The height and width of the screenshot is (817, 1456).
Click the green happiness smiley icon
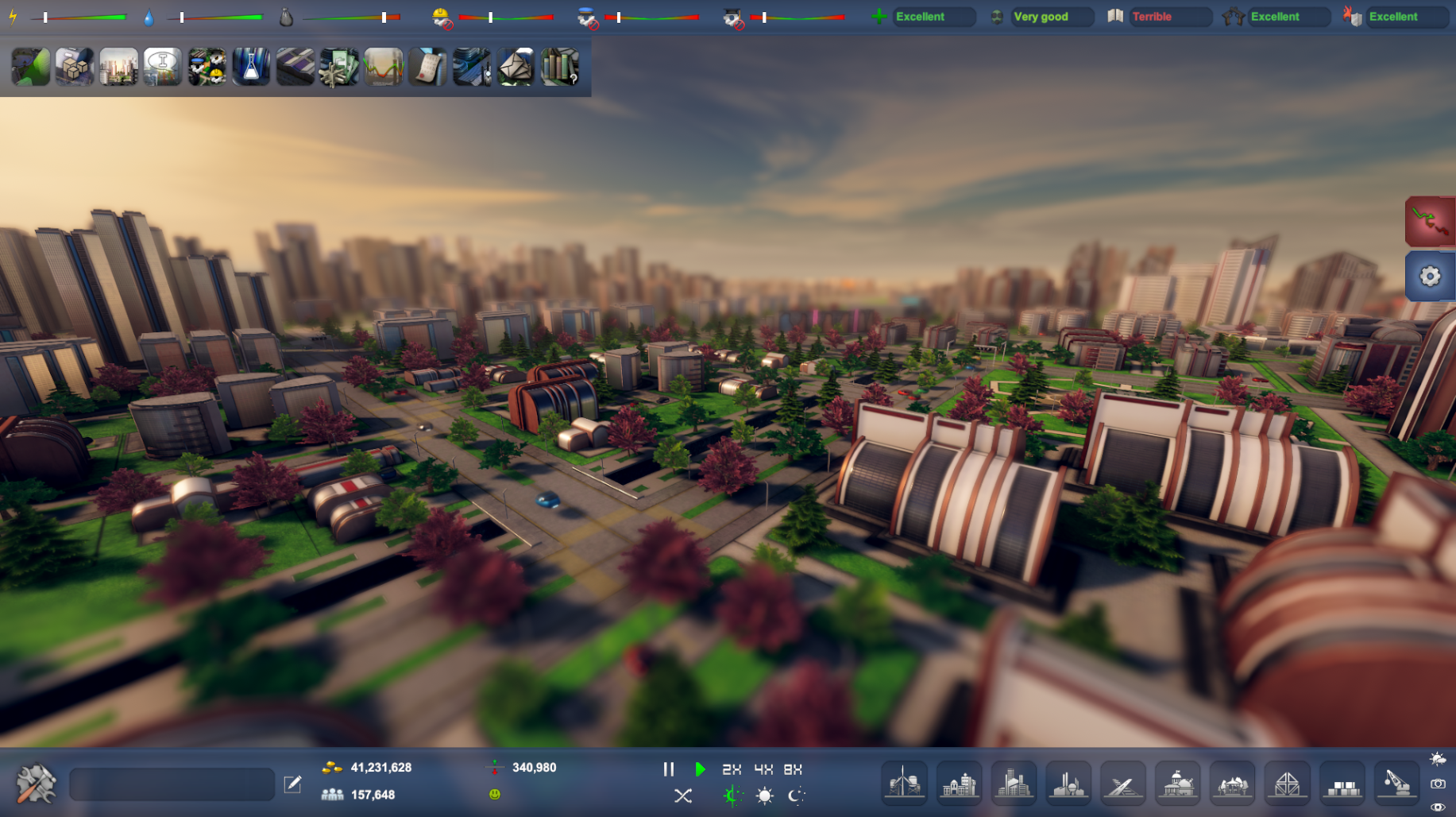(x=495, y=794)
